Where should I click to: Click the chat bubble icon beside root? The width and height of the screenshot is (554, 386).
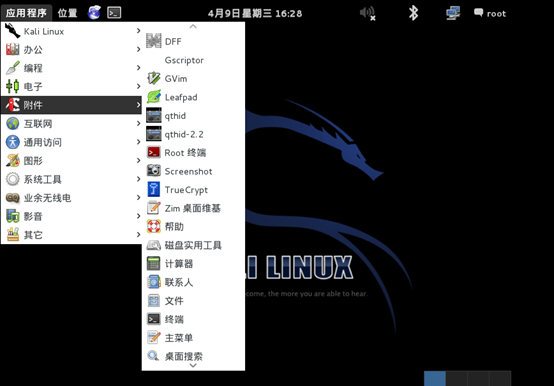click(x=478, y=13)
